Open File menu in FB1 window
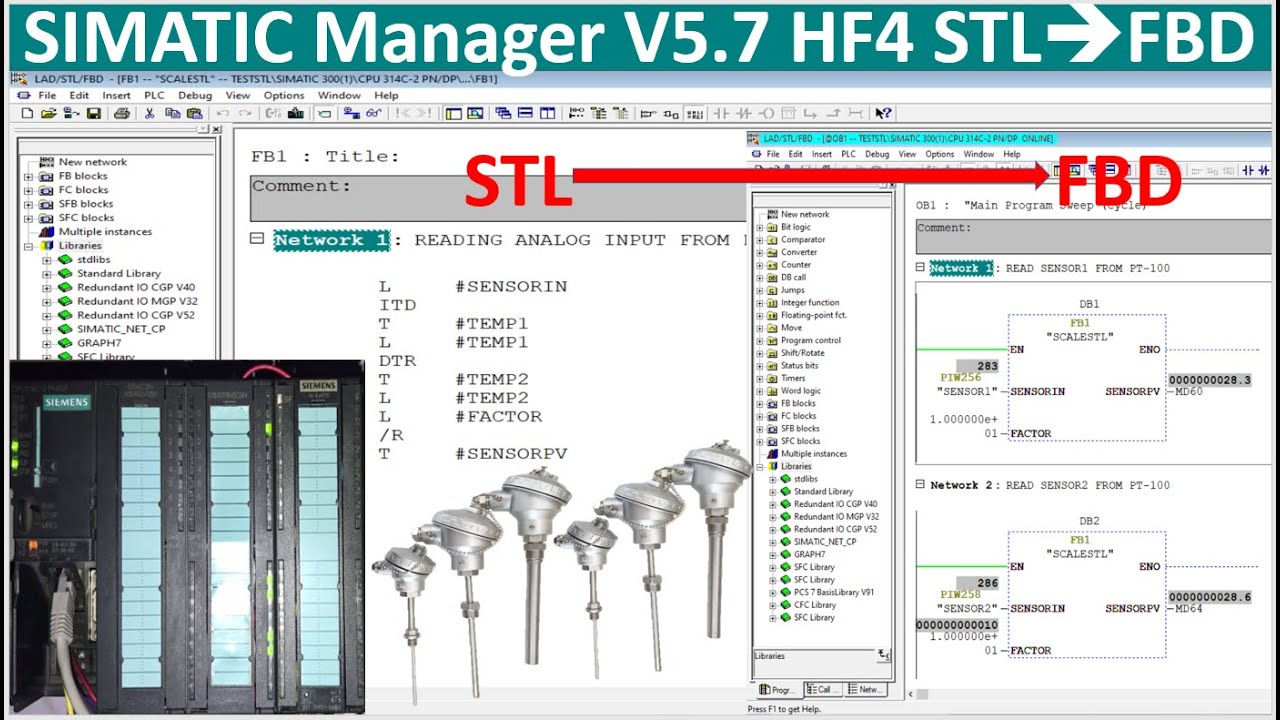The width and height of the screenshot is (1280, 720). coord(47,96)
